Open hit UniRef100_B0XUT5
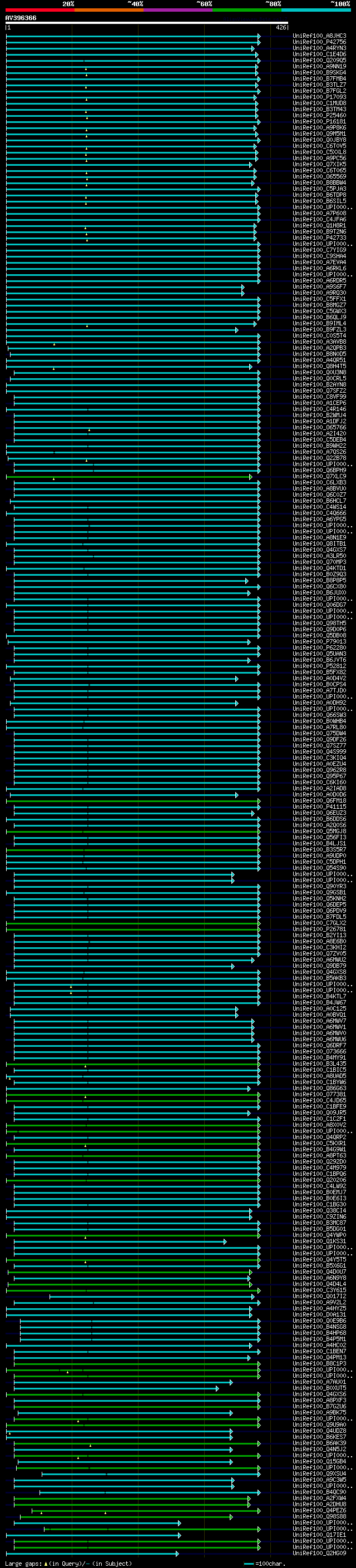 pyautogui.click(x=319, y=1388)
